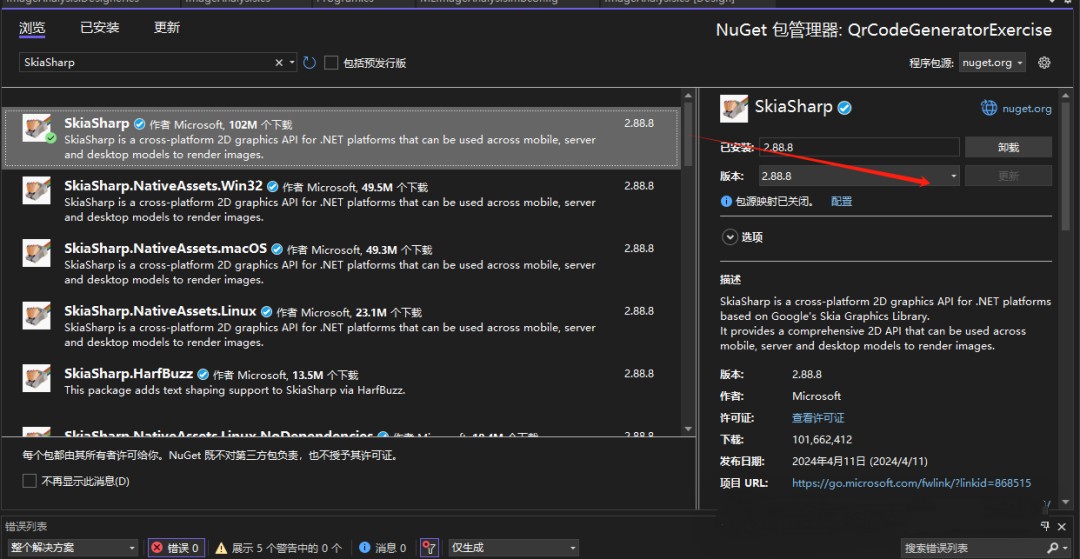Click SkiaSharp.NativeAssets.macOS package icon

(x=38, y=253)
